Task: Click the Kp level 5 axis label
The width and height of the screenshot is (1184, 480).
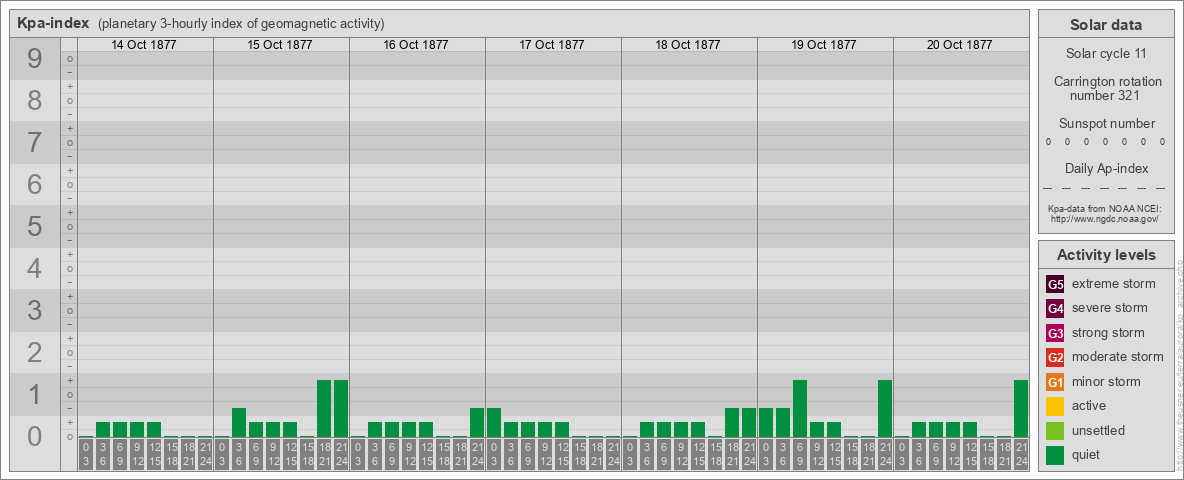Action: tap(35, 226)
